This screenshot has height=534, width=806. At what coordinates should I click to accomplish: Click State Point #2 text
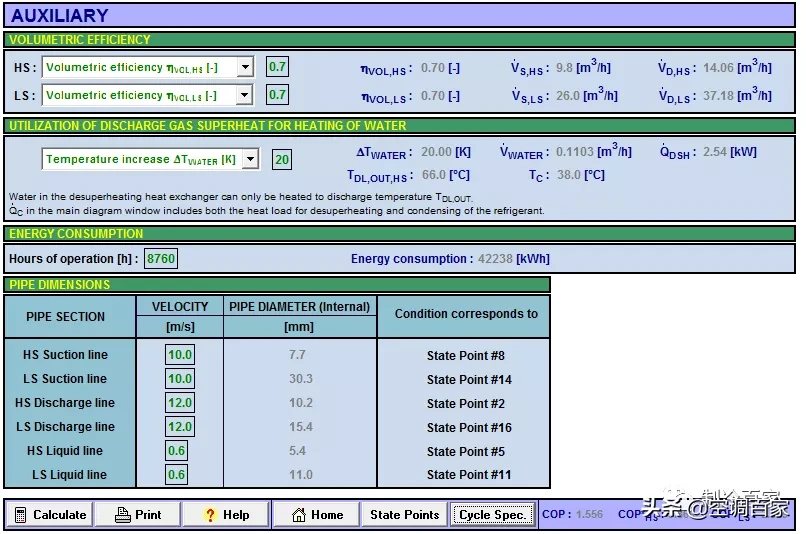(x=466, y=403)
